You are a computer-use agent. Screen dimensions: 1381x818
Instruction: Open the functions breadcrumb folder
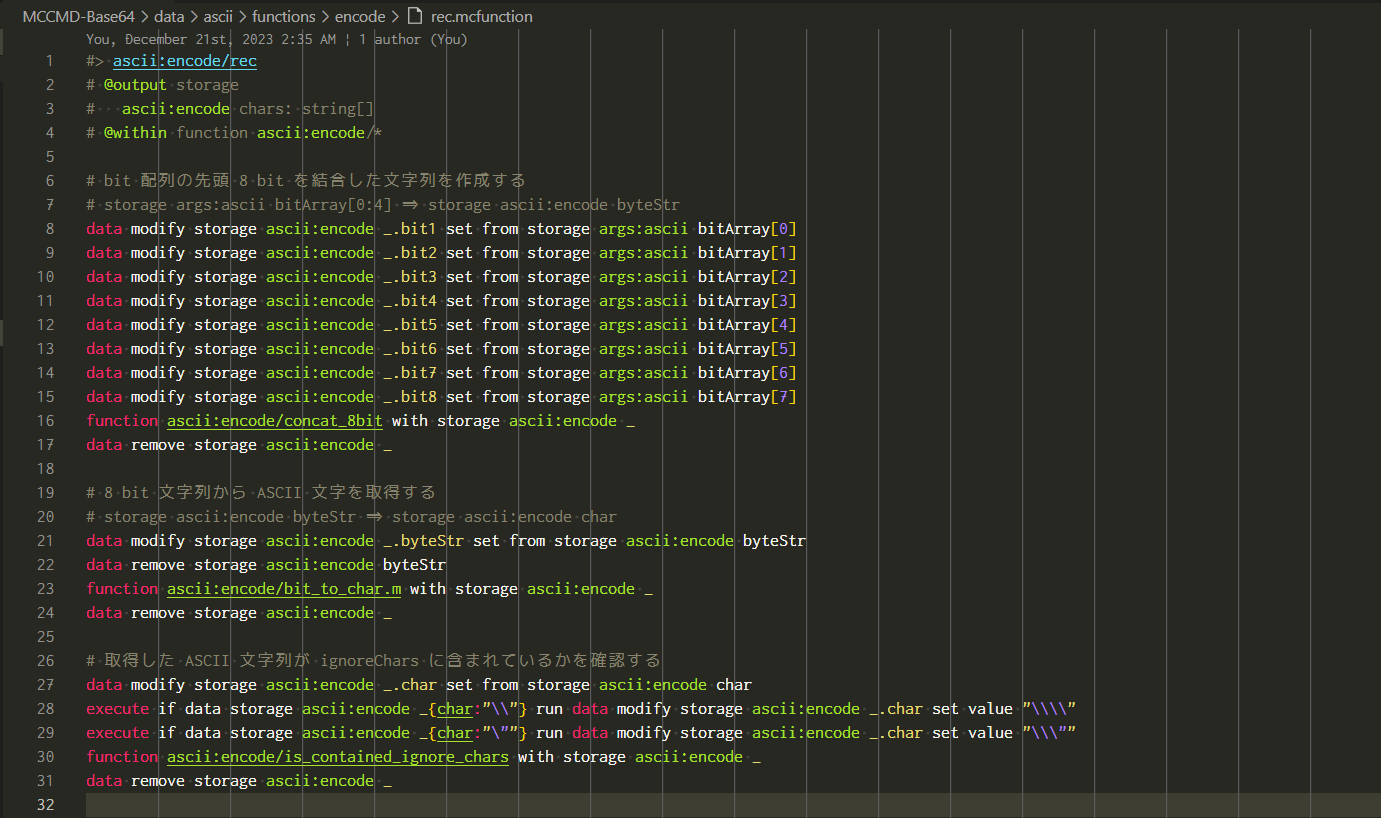(283, 16)
